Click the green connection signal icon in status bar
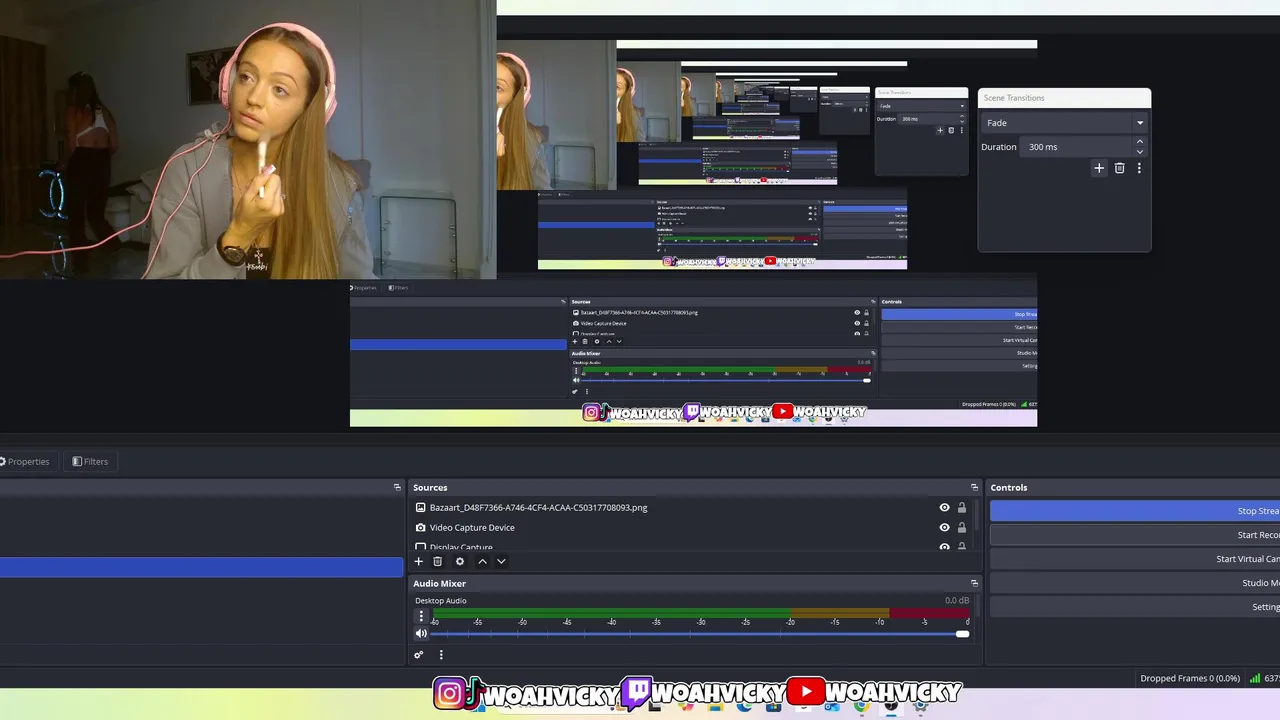This screenshot has height=720, width=1280. [1254, 678]
